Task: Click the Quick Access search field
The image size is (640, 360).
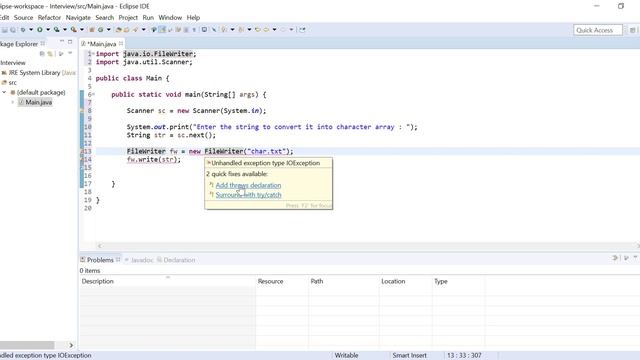Action: [x=598, y=30]
